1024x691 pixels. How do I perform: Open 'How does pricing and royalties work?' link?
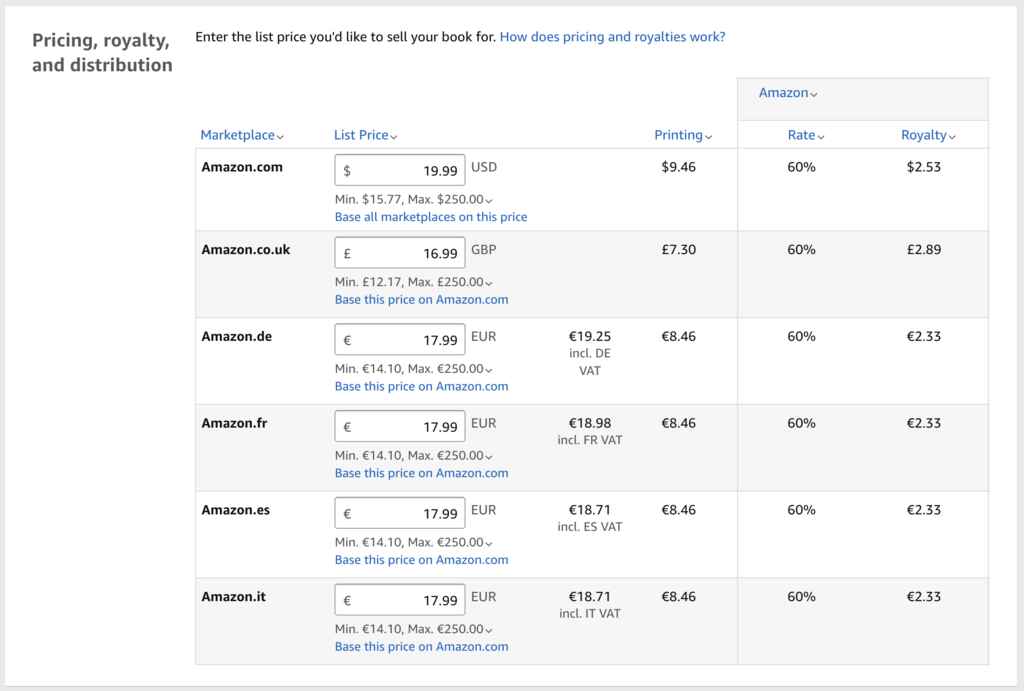(612, 37)
